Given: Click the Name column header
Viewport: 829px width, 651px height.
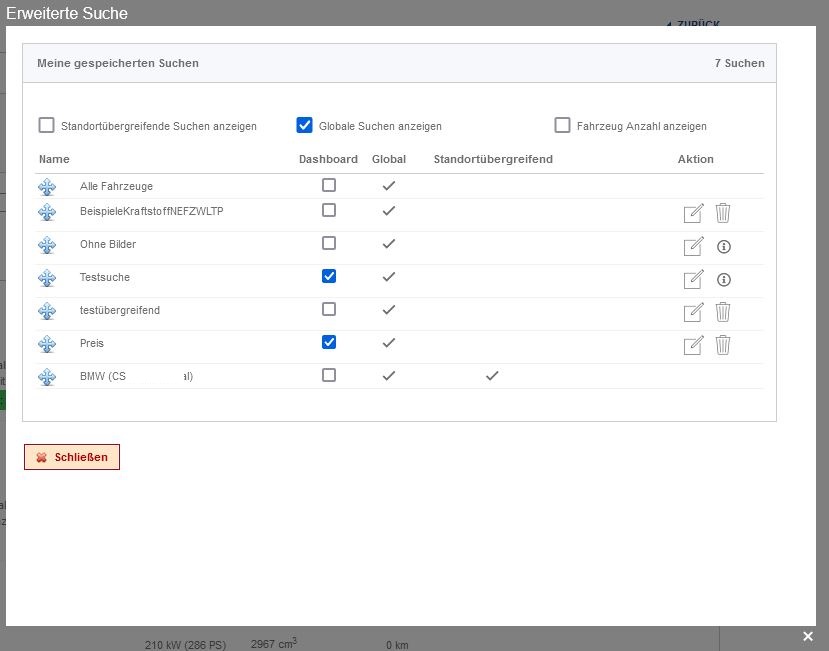Looking at the screenshot, I should coord(54,159).
